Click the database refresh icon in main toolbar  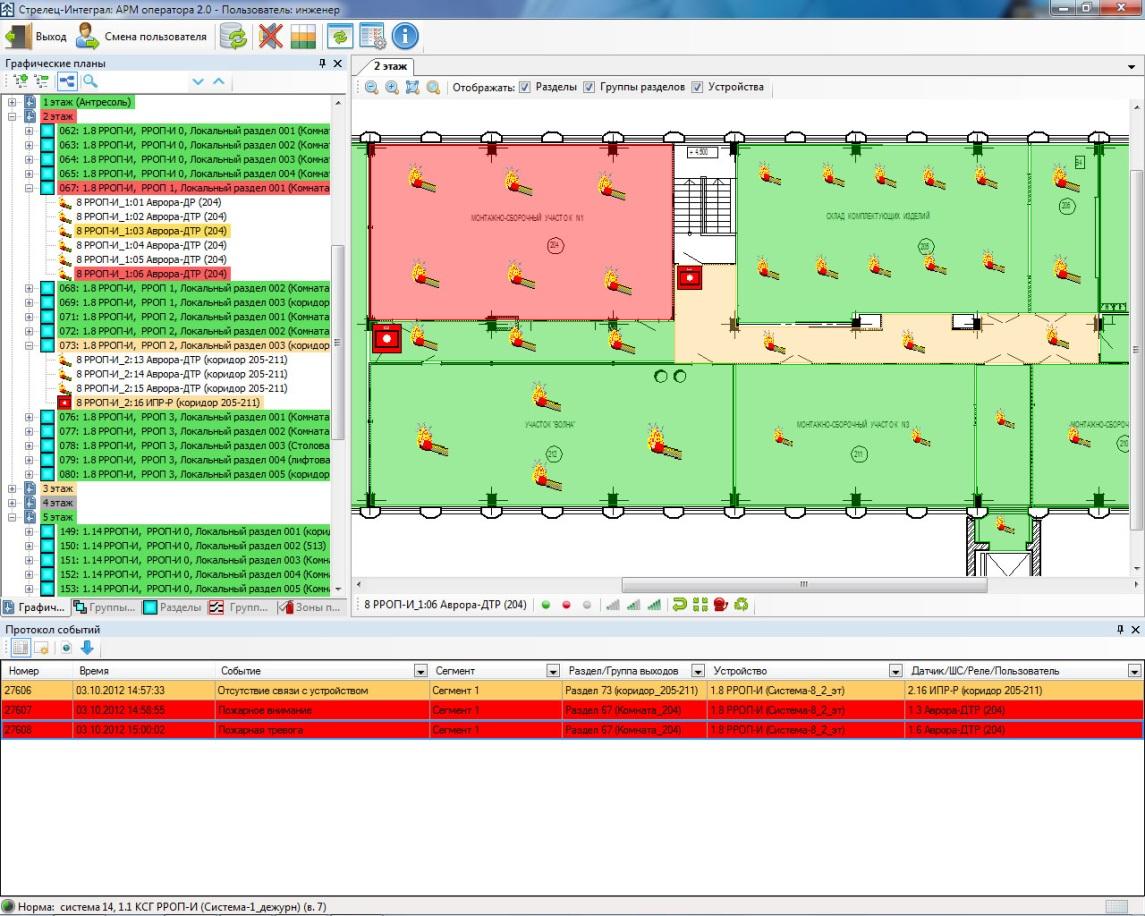point(234,36)
